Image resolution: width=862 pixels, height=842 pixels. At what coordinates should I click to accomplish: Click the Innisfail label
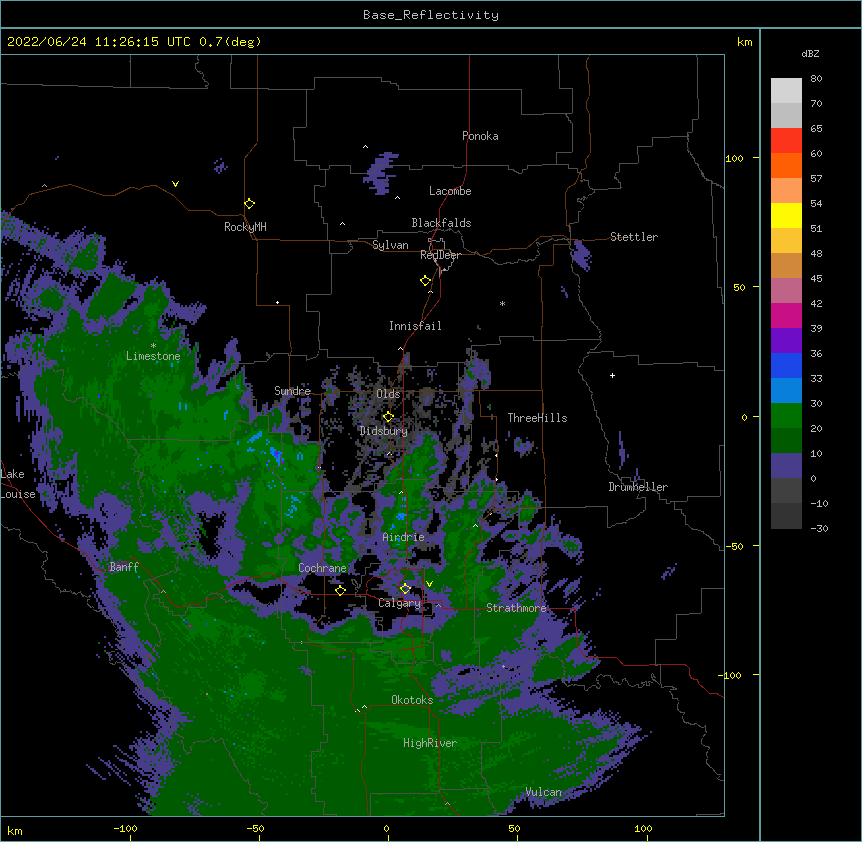415,326
